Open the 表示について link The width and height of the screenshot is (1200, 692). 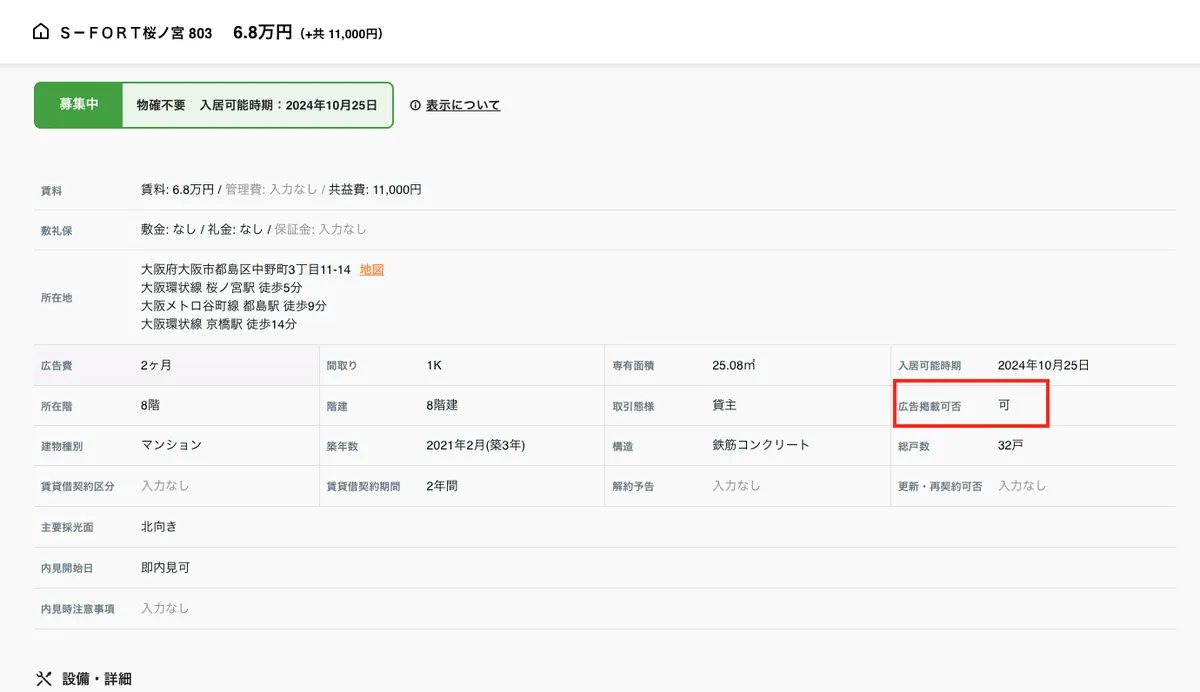coord(463,105)
